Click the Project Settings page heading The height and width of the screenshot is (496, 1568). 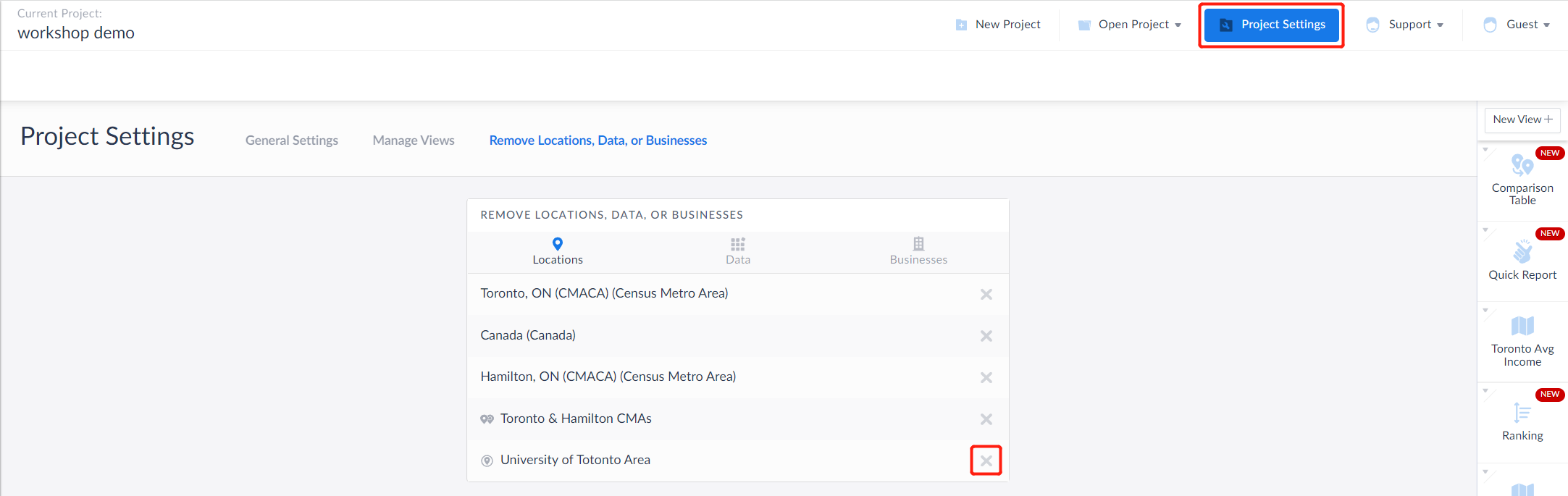click(x=107, y=136)
